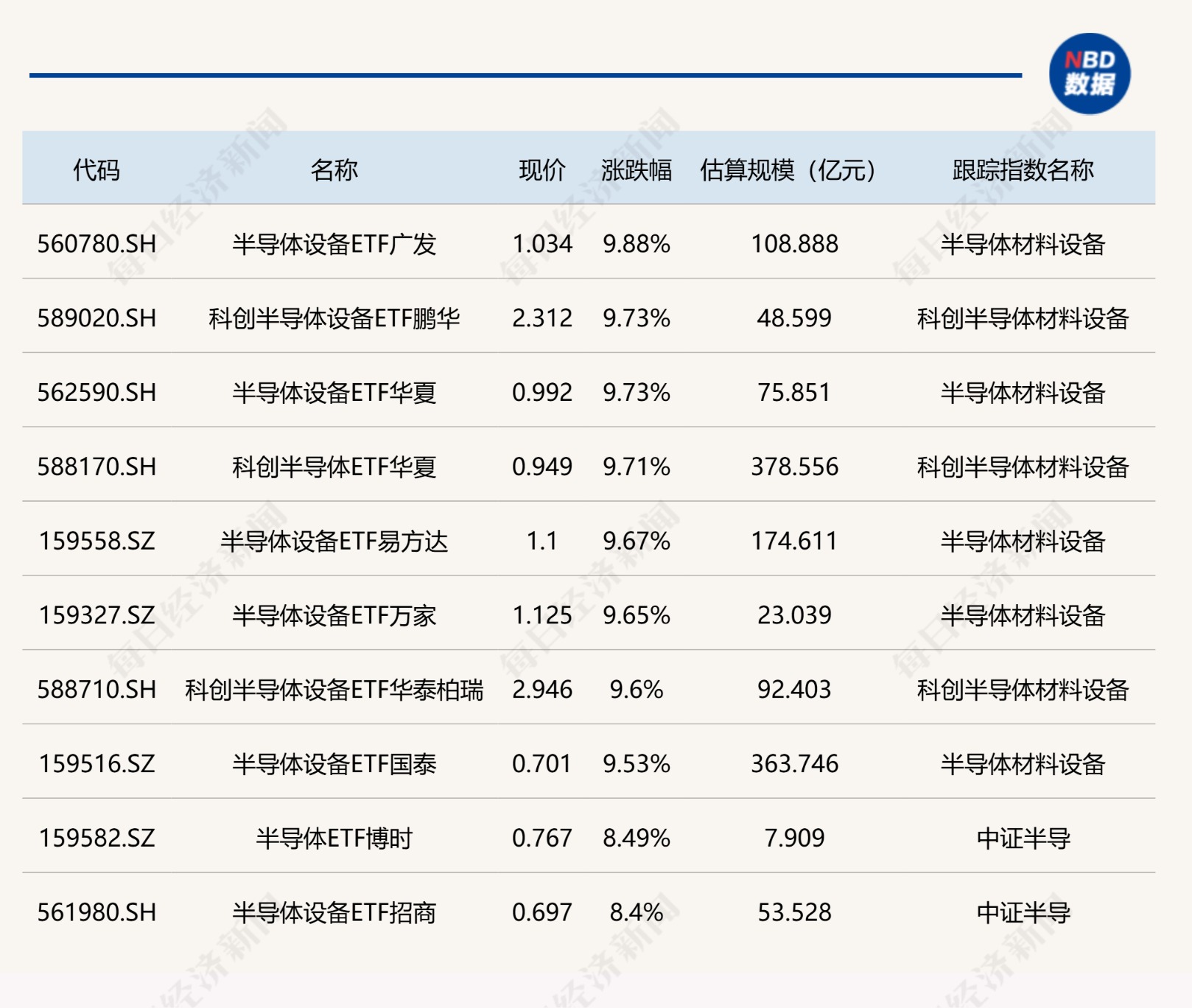Click 科创半导体设备ETF华泰柏瑞 name
This screenshot has height=1008, width=1192.
tap(334, 690)
